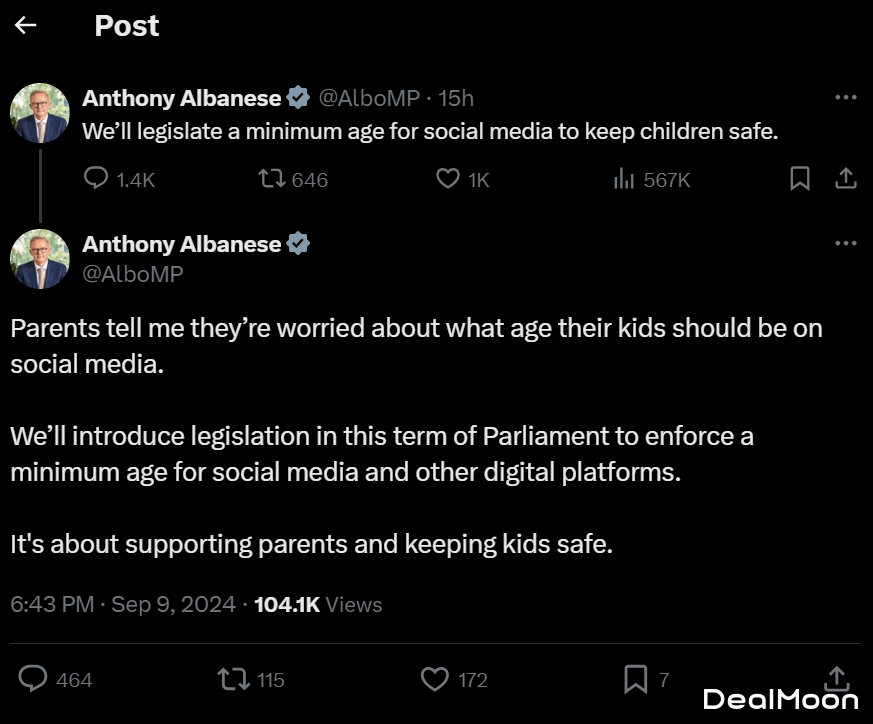This screenshot has height=724, width=873.
Task: Click the back arrow beside Post
Action: point(26,26)
